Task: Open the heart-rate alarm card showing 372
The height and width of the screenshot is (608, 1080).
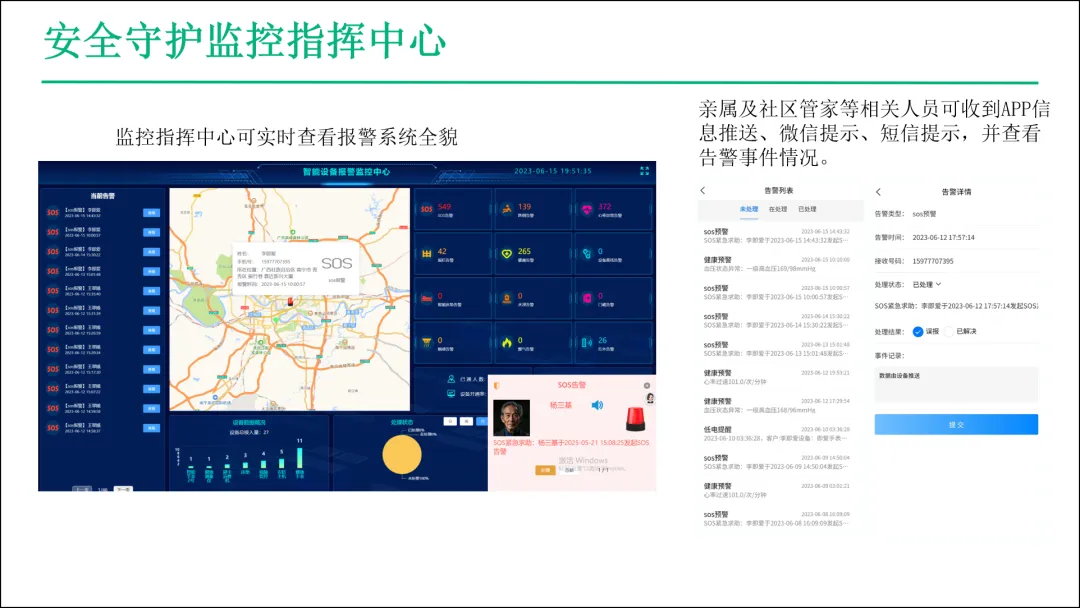Action: (x=613, y=210)
